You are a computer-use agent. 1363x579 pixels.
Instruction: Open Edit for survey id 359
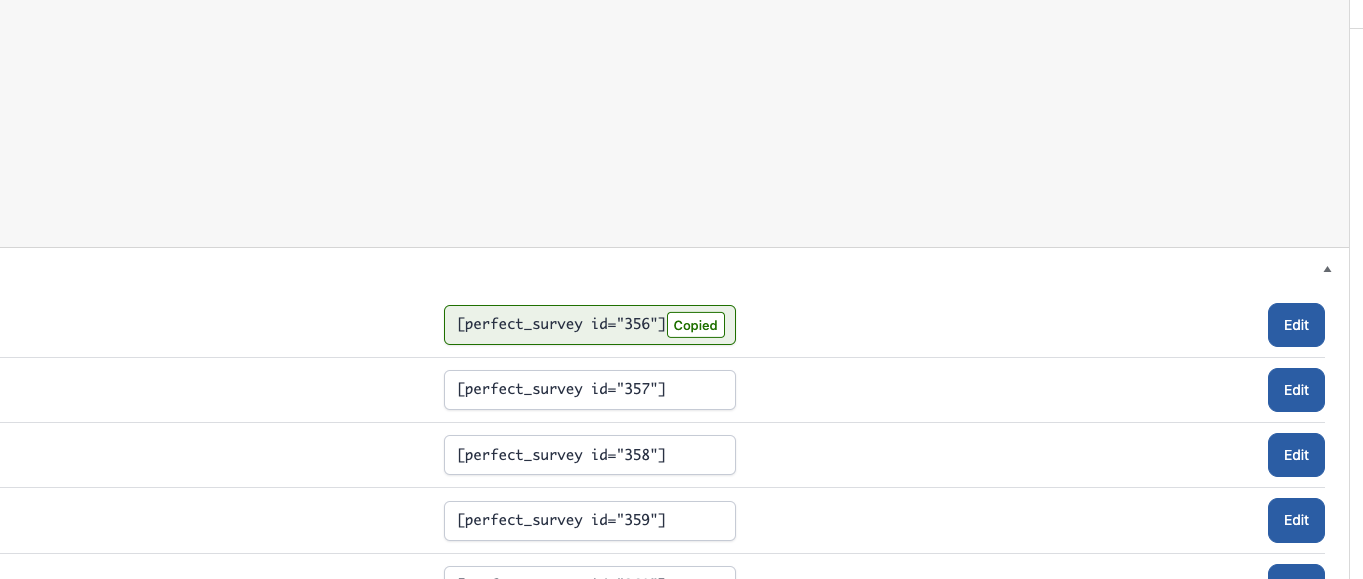tap(1296, 520)
